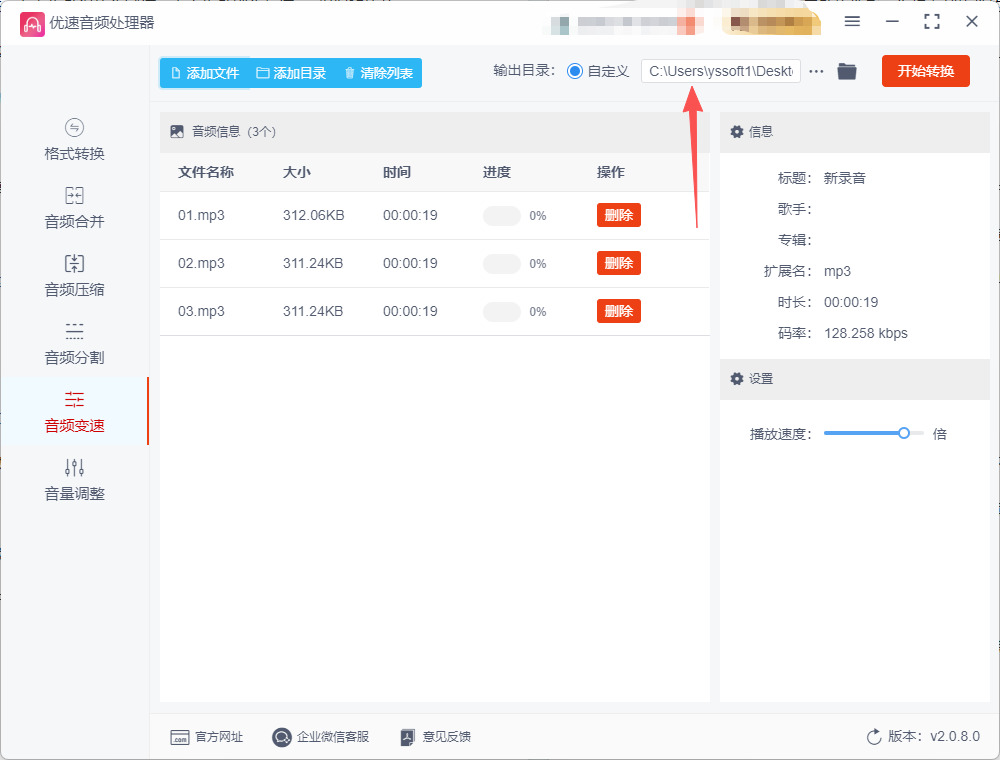Click the 添加文件 add file button
This screenshot has width=1000, height=760.
click(205, 73)
